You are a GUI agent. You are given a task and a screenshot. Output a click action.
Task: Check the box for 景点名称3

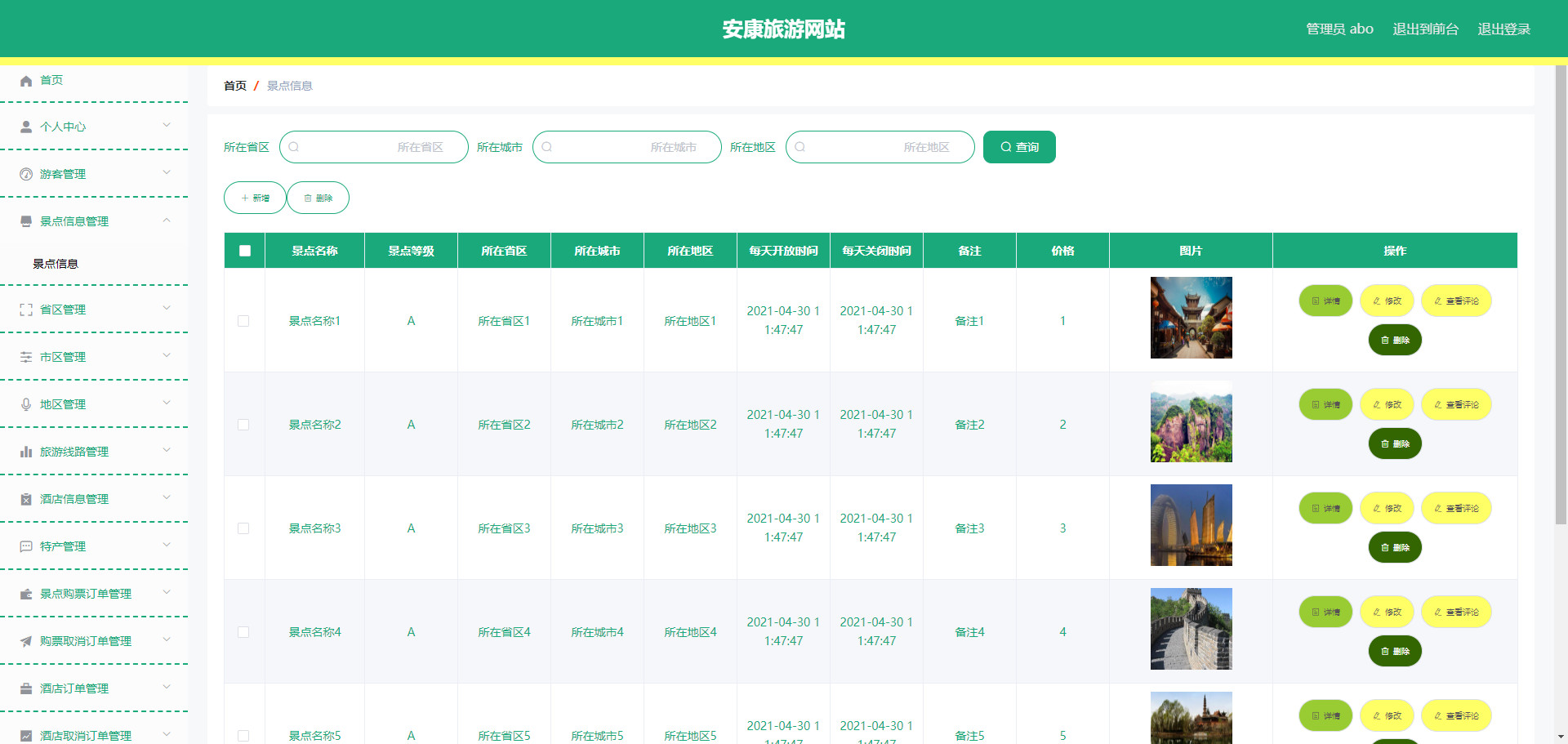point(243,528)
